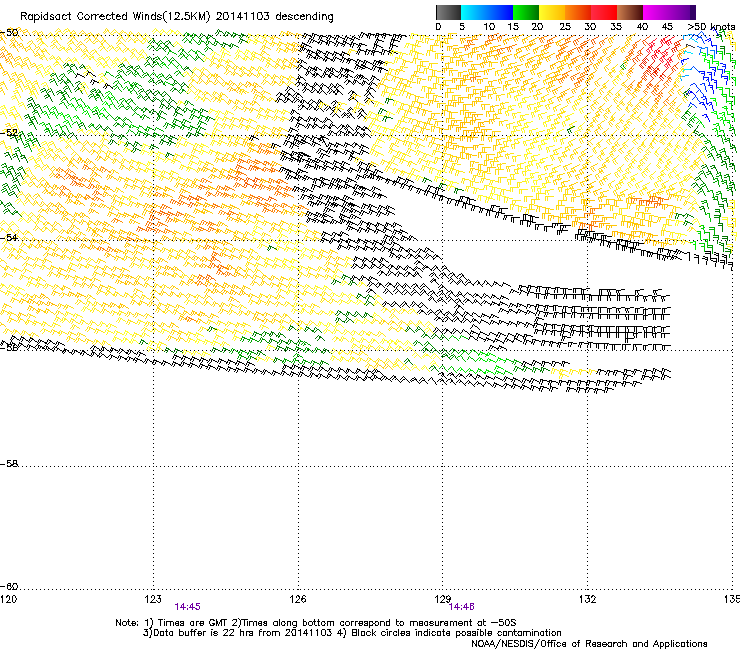
Task: Click the '120' longitude axis label
Action: coord(8,599)
